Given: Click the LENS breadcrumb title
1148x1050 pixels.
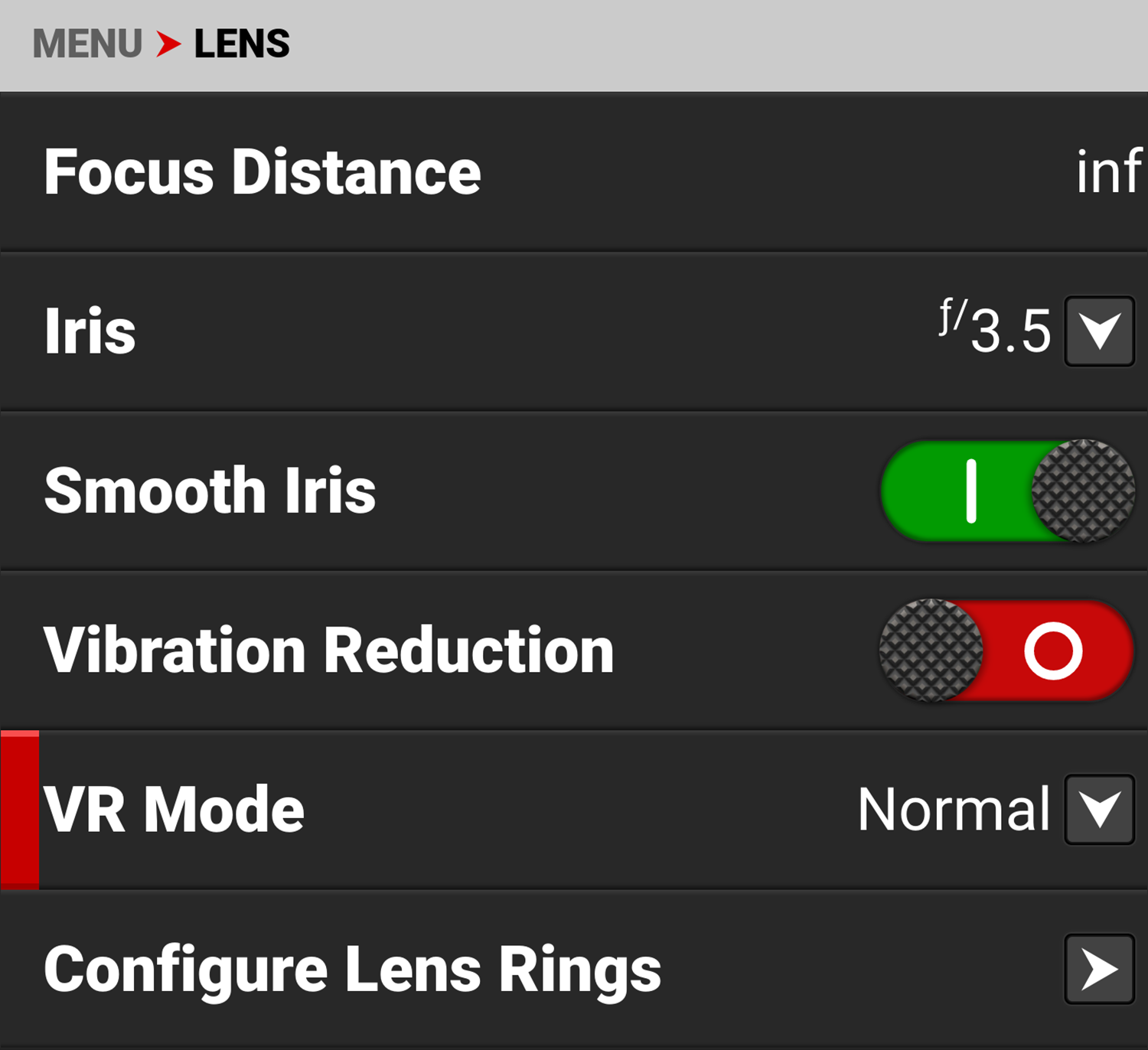Looking at the screenshot, I should [242, 44].
